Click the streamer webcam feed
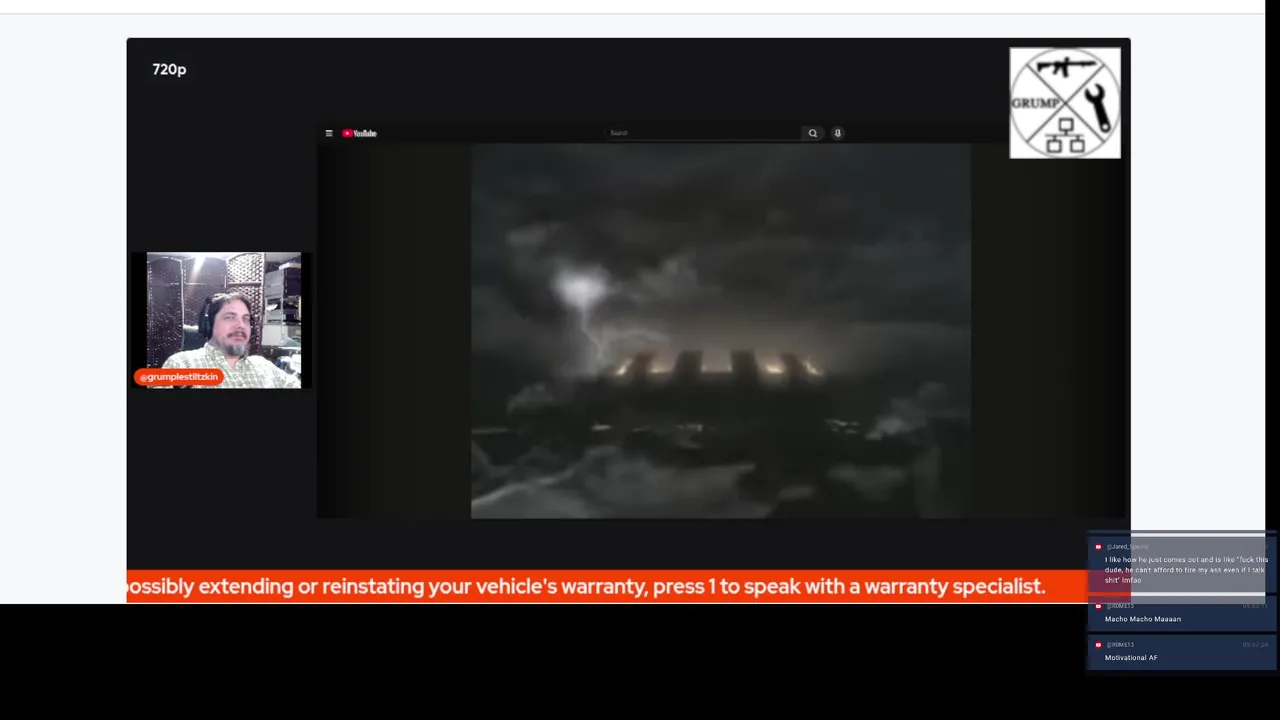 (224, 320)
